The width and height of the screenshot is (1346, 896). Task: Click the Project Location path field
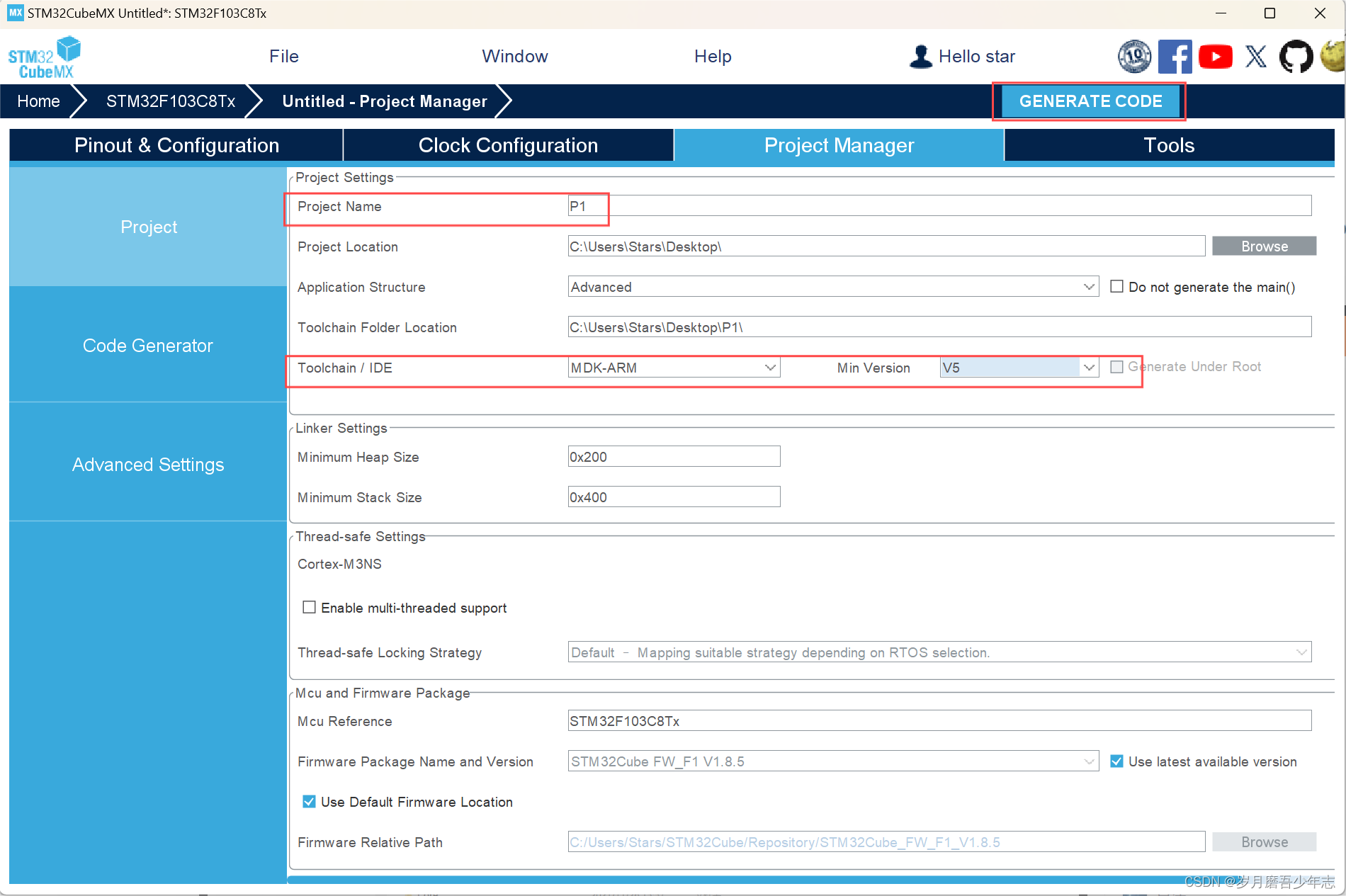tap(886, 246)
